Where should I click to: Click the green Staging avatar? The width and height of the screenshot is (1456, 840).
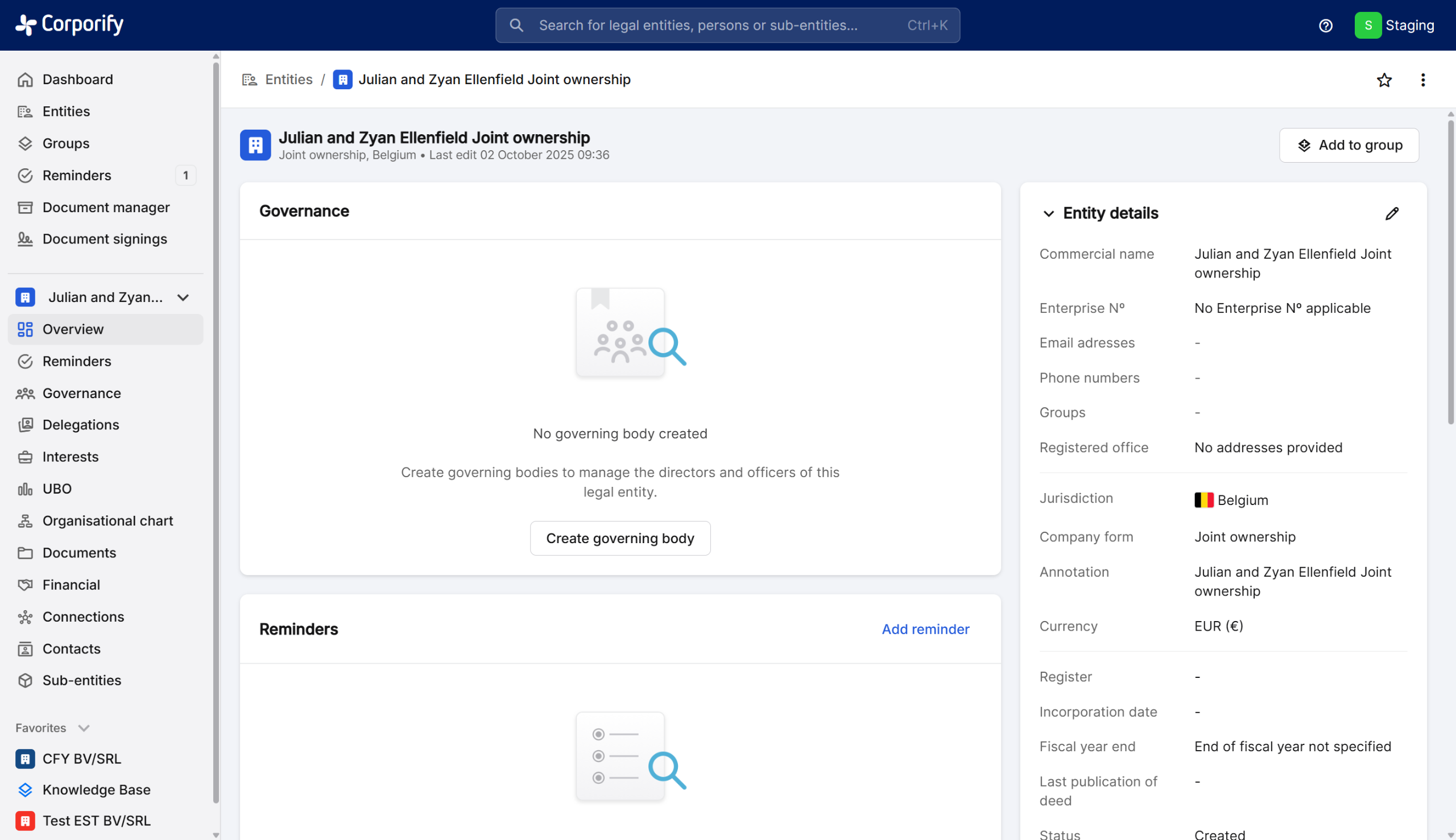coord(1367,26)
